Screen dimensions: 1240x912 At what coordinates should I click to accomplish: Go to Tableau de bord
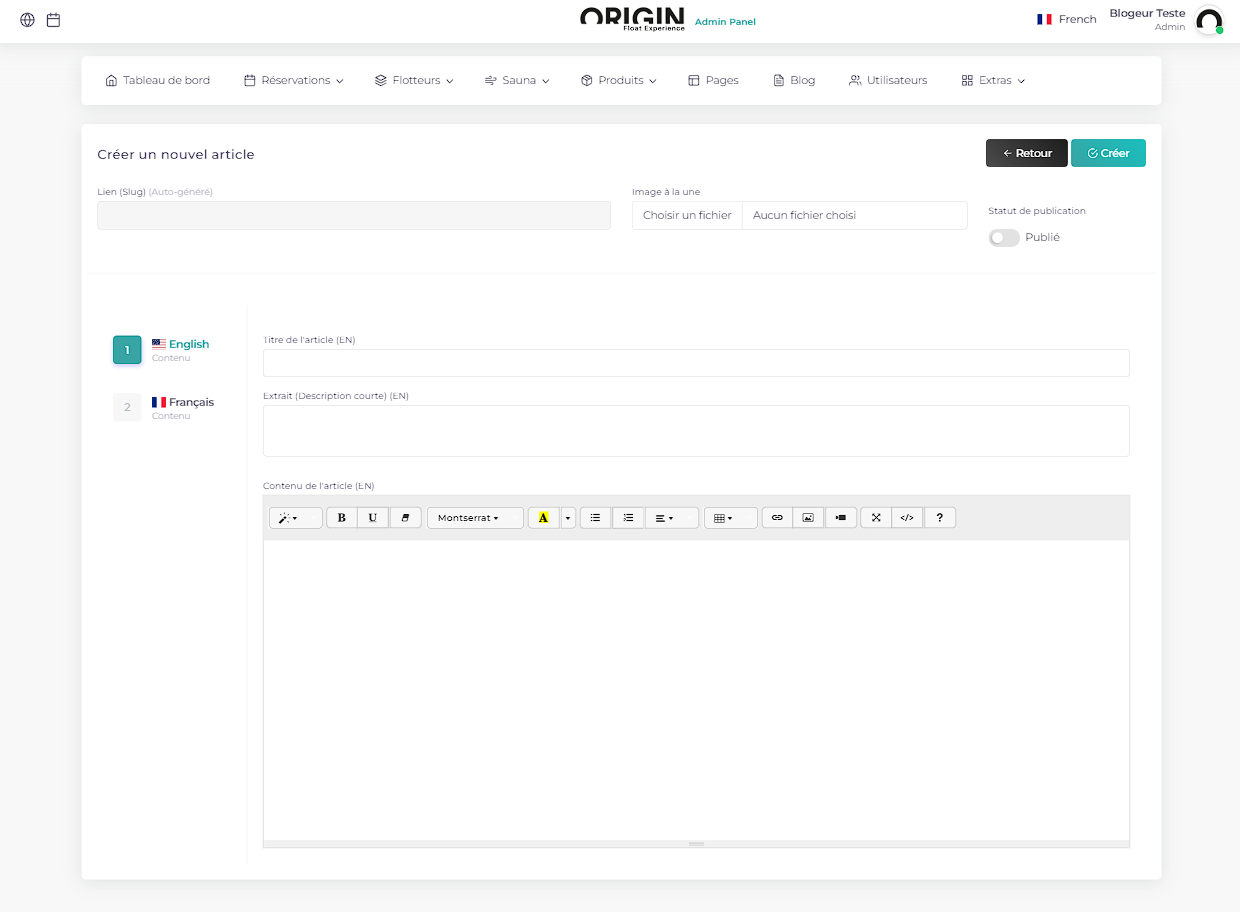click(158, 80)
